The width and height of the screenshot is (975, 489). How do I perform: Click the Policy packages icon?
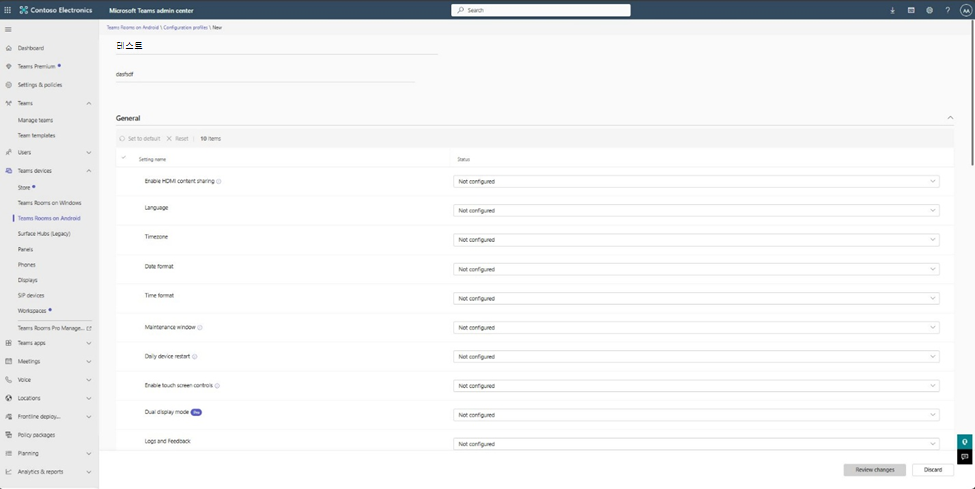[x=9, y=435]
